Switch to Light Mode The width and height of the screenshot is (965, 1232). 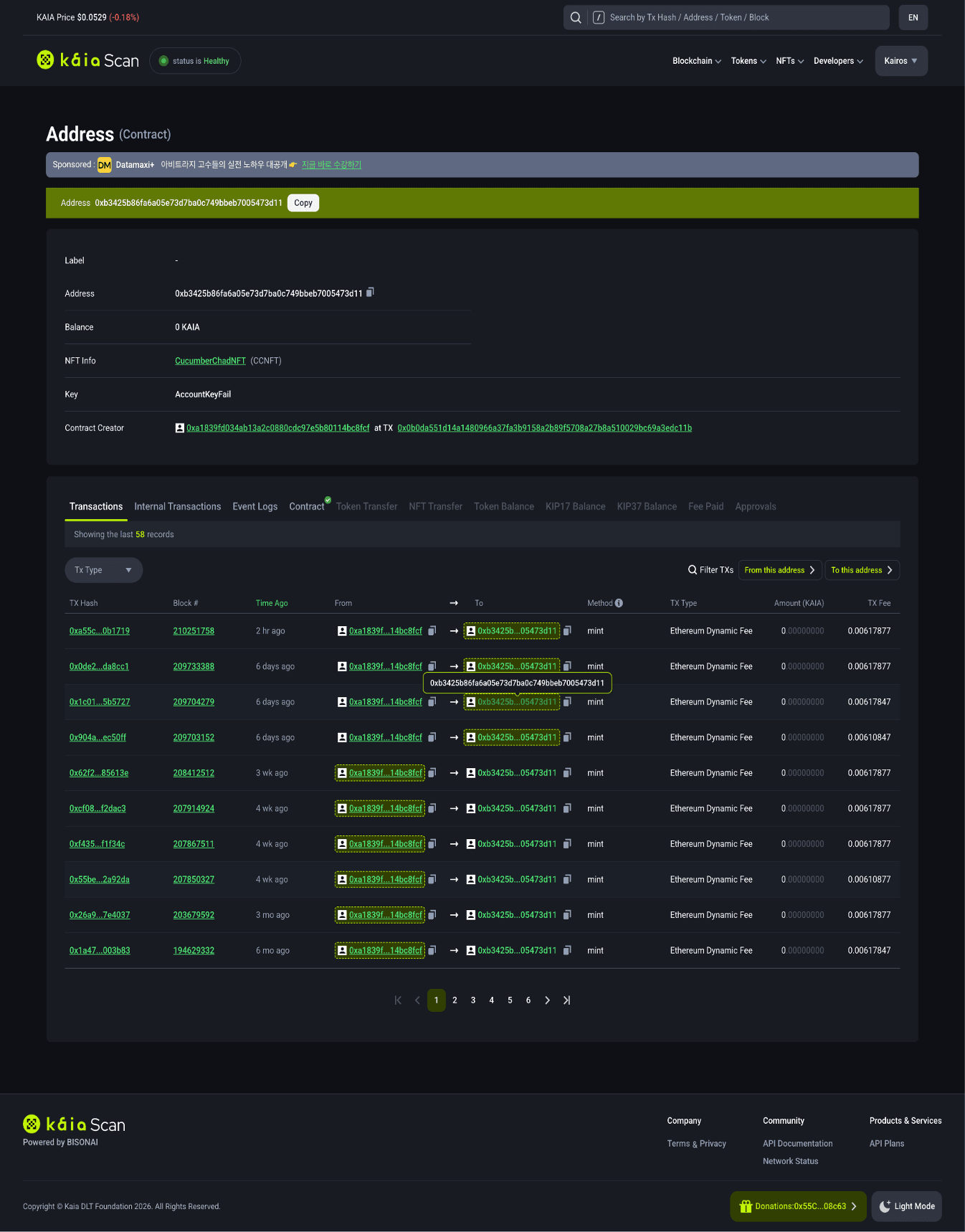(x=906, y=1206)
